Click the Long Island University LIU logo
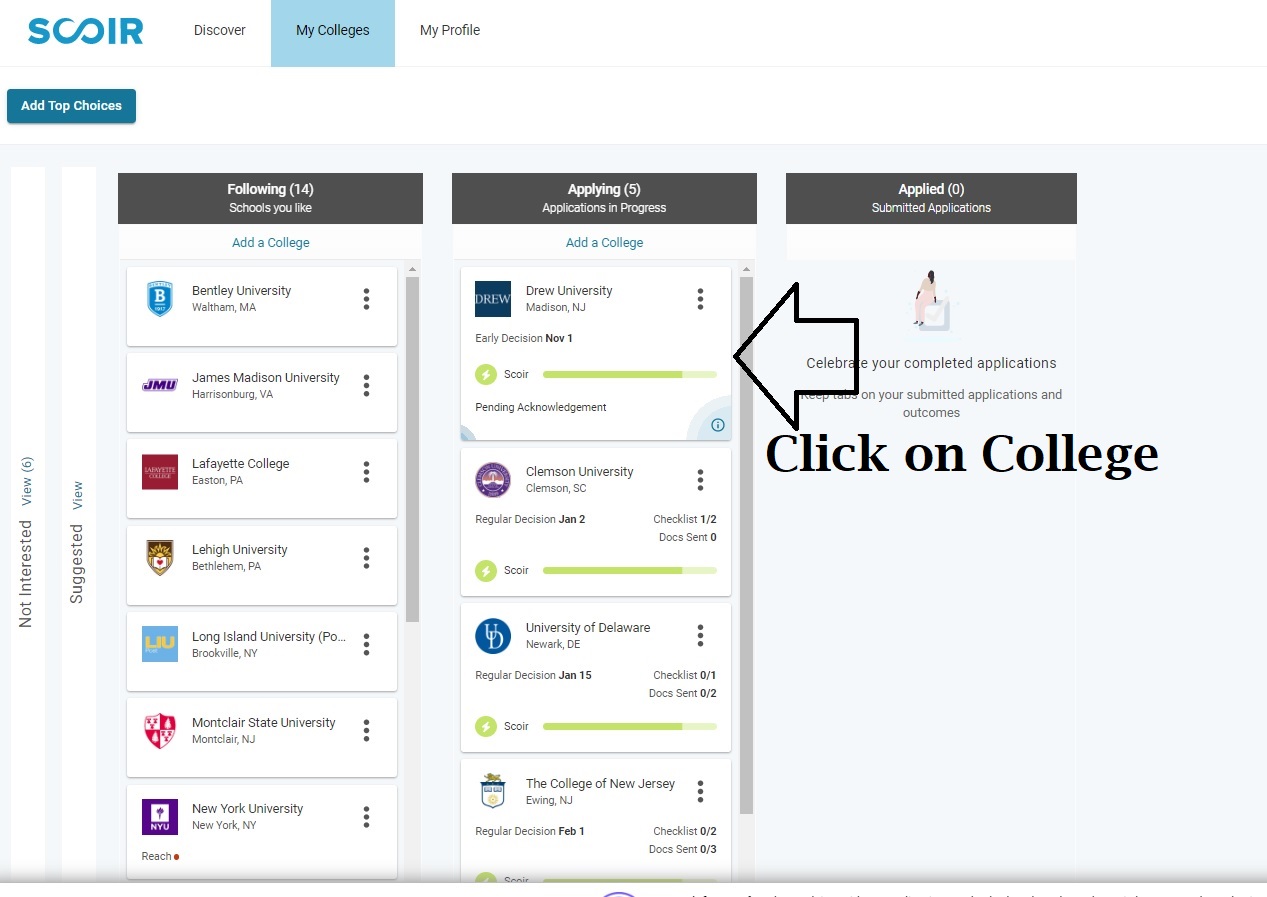The image size is (1267, 897). [160, 644]
